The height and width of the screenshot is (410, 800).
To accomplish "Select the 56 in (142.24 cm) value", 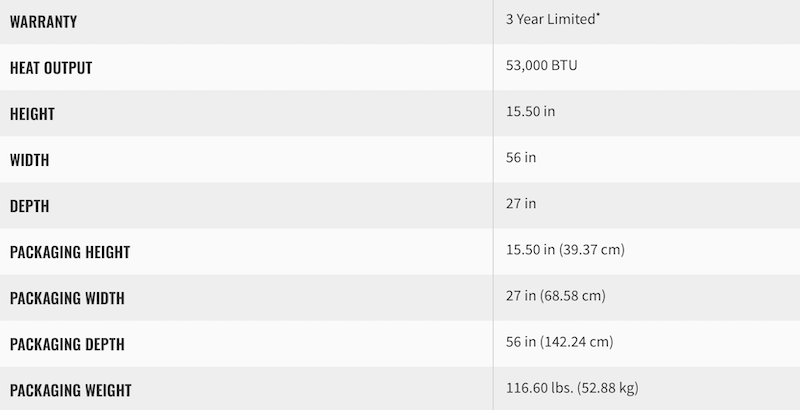I will pyautogui.click(x=560, y=342).
